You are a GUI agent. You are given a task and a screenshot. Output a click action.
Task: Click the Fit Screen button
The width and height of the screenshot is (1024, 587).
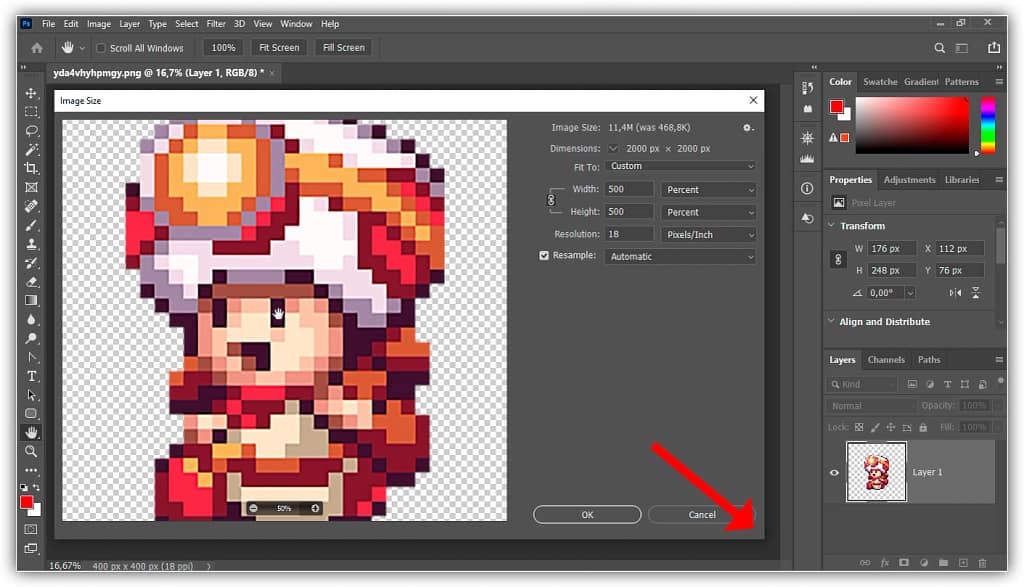pos(279,48)
